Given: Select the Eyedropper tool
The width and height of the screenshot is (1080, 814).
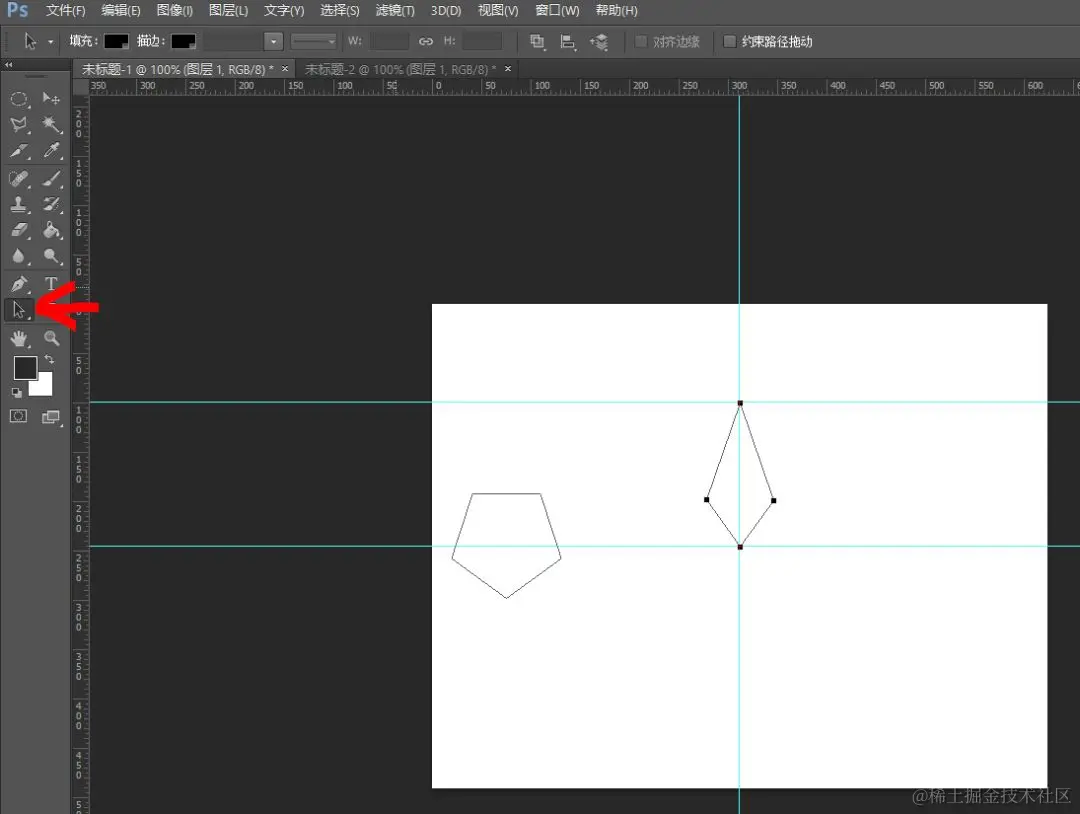Looking at the screenshot, I should pos(51,150).
